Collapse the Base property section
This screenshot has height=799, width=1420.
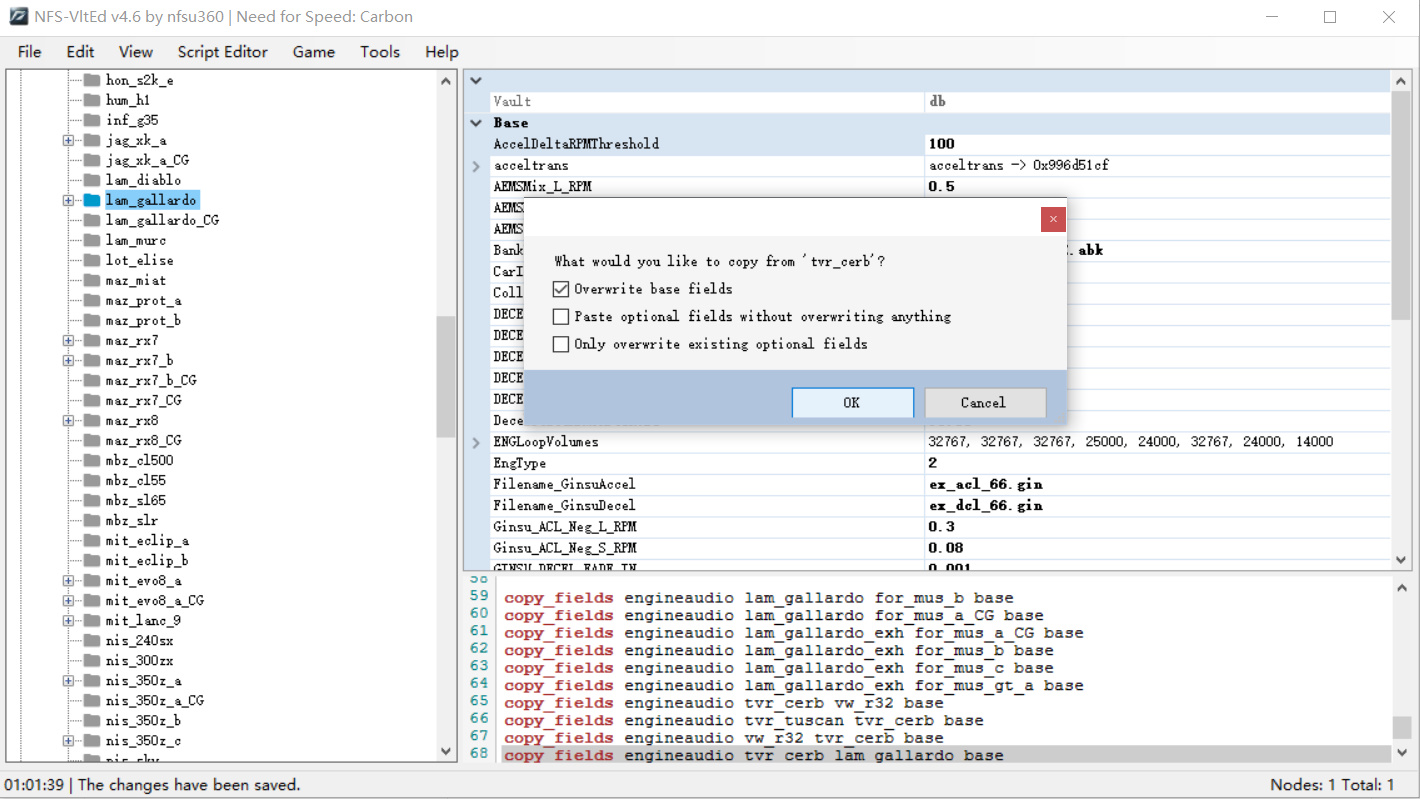(476, 123)
